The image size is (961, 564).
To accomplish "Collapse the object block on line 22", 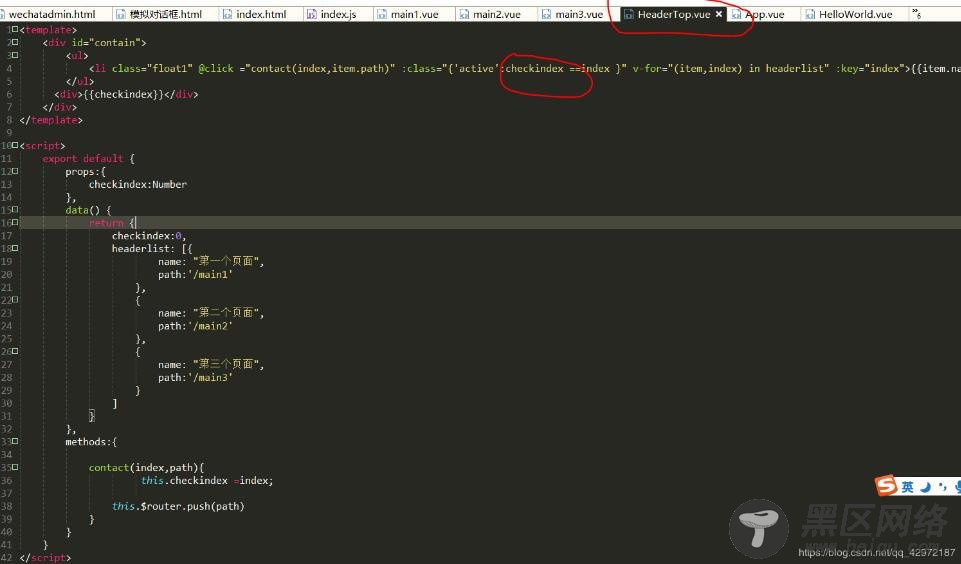I will (x=15, y=300).
